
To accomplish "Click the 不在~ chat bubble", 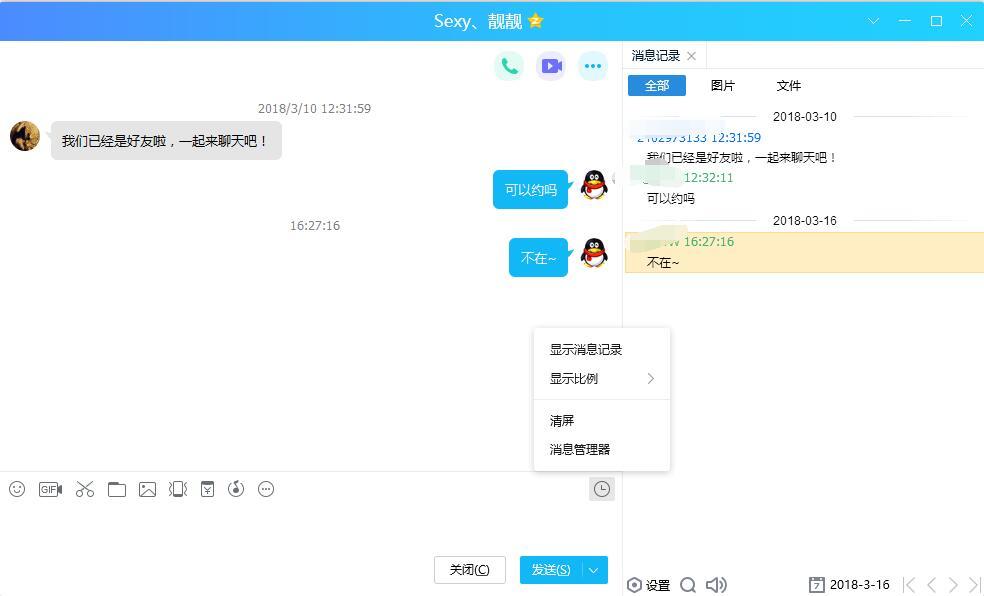I will pyautogui.click(x=538, y=257).
